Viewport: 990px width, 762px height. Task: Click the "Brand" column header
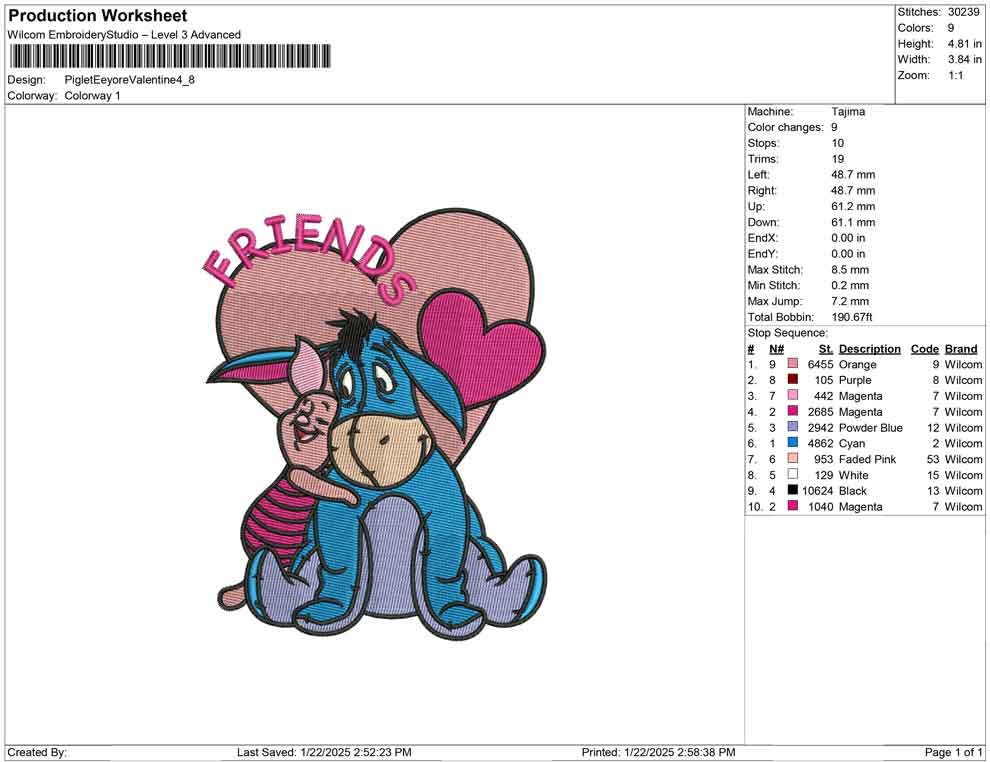pos(961,348)
